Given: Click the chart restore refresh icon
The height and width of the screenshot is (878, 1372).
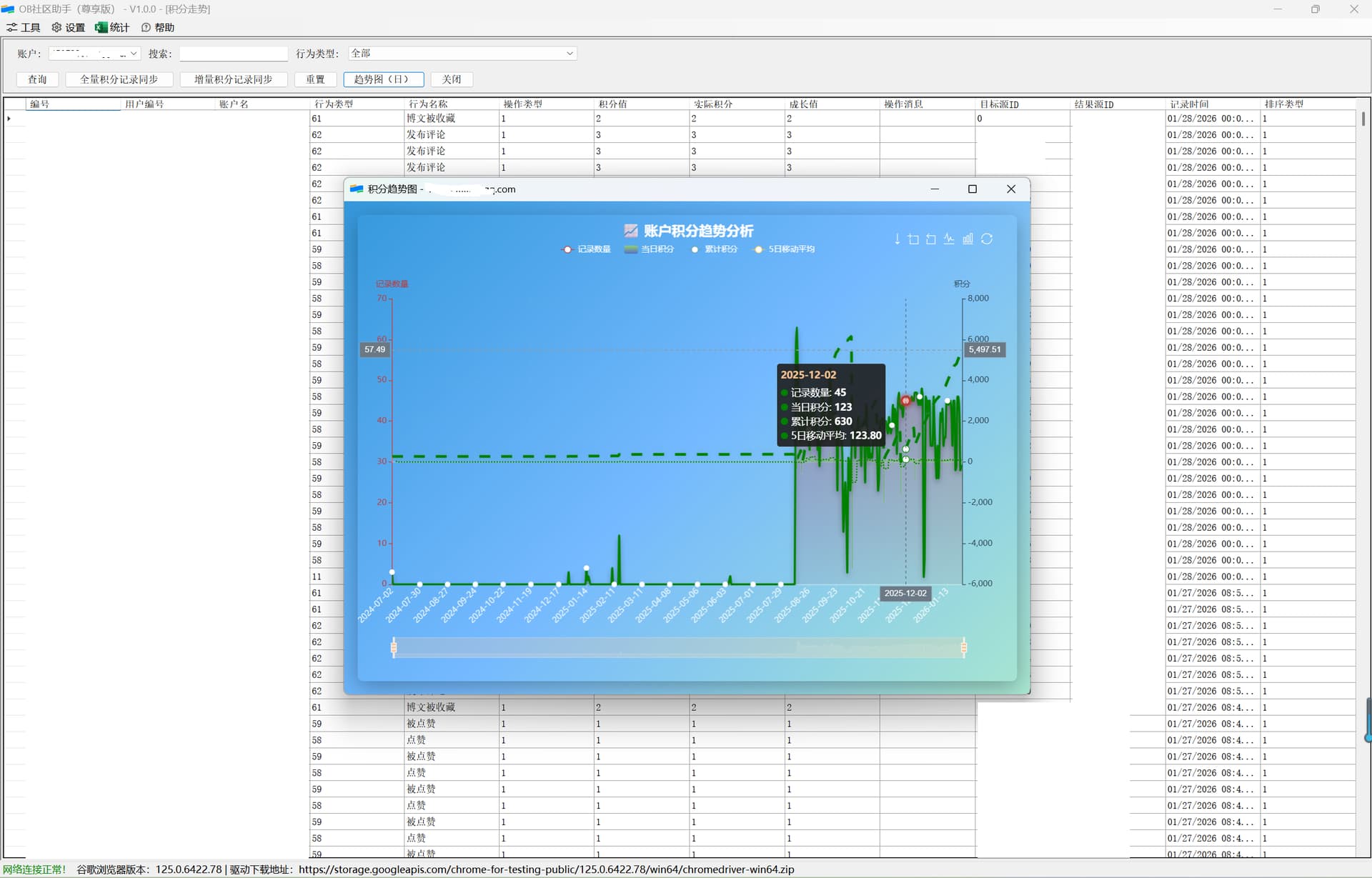Looking at the screenshot, I should point(987,239).
